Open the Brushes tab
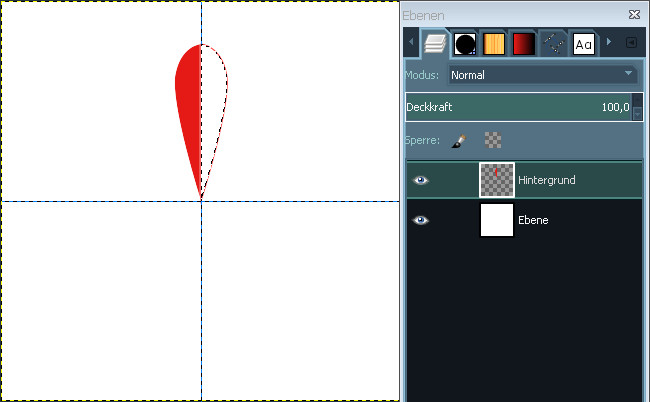650x402 pixels. (x=465, y=43)
